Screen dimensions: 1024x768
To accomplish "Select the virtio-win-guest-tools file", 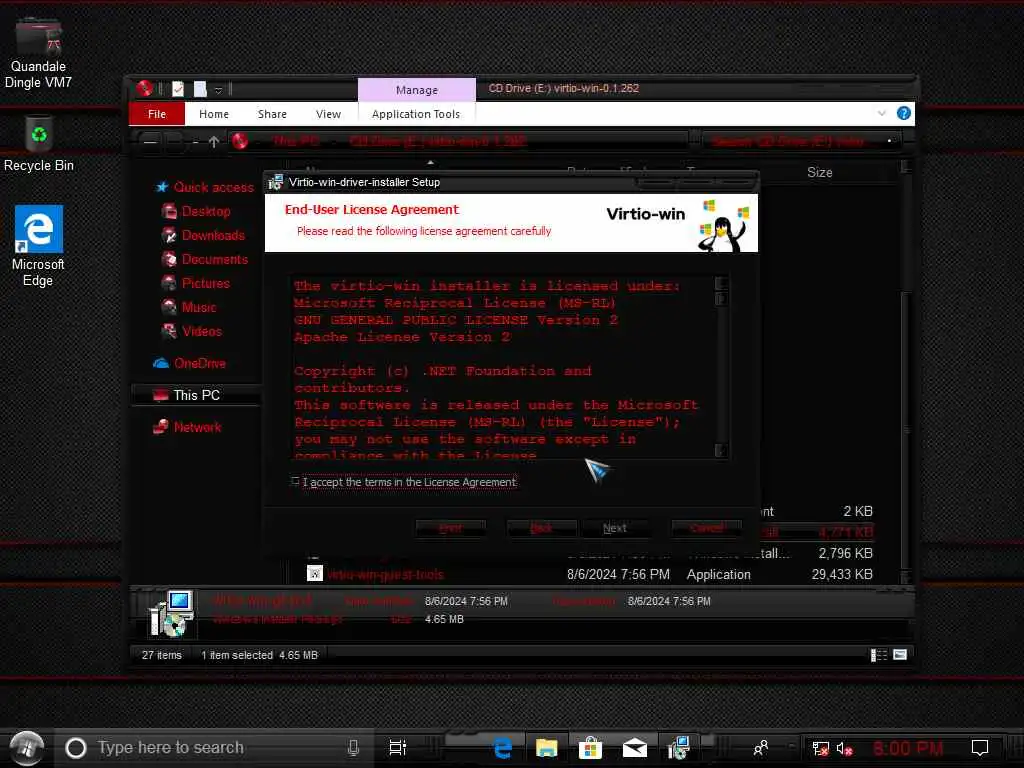I will point(385,575).
